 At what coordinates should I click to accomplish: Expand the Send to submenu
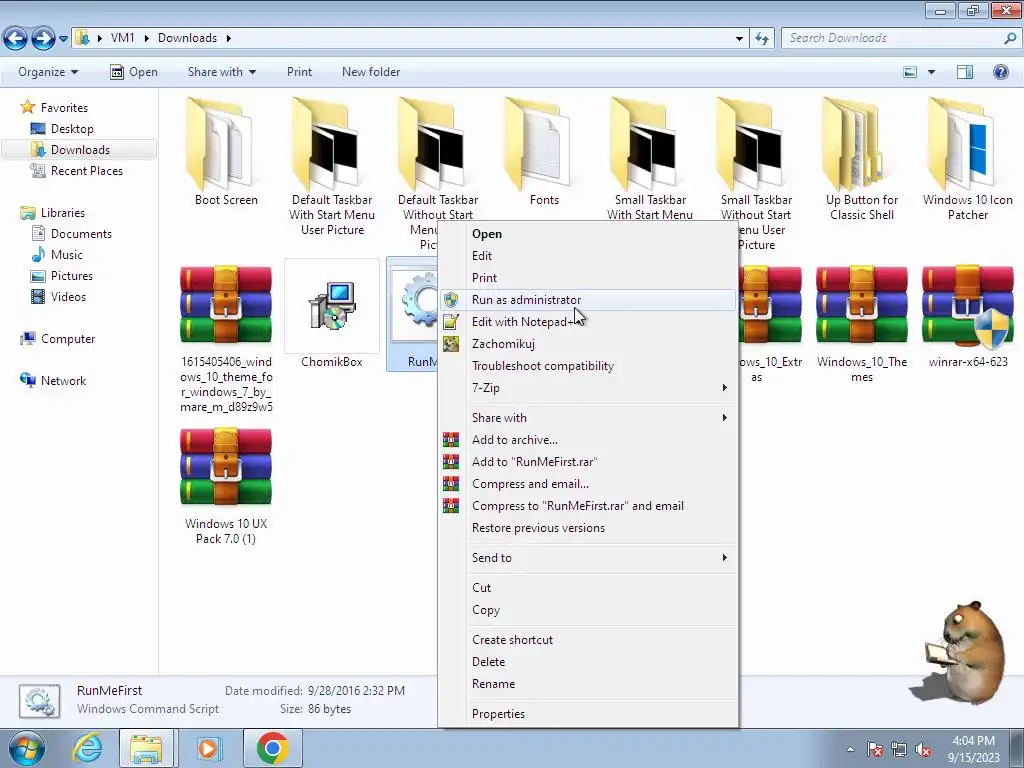(588, 558)
